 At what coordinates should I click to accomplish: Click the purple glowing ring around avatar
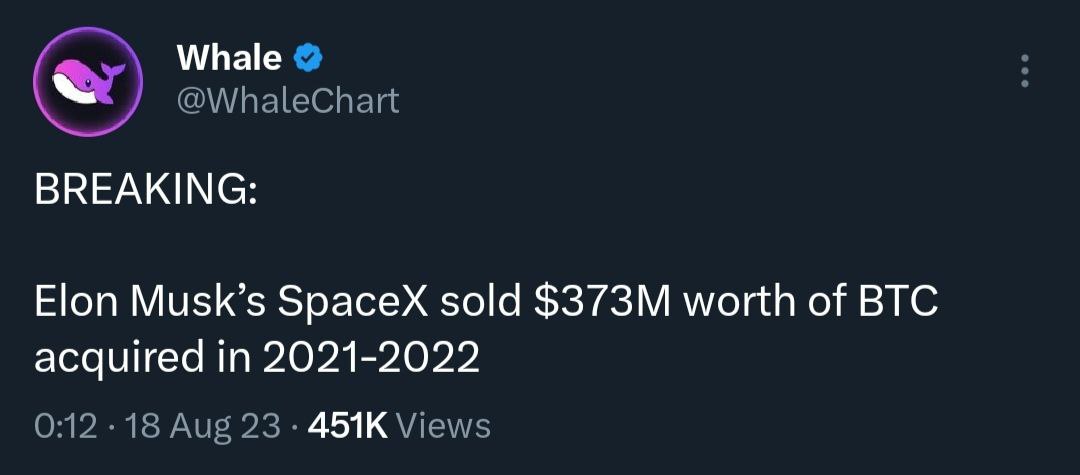pyautogui.click(x=88, y=29)
